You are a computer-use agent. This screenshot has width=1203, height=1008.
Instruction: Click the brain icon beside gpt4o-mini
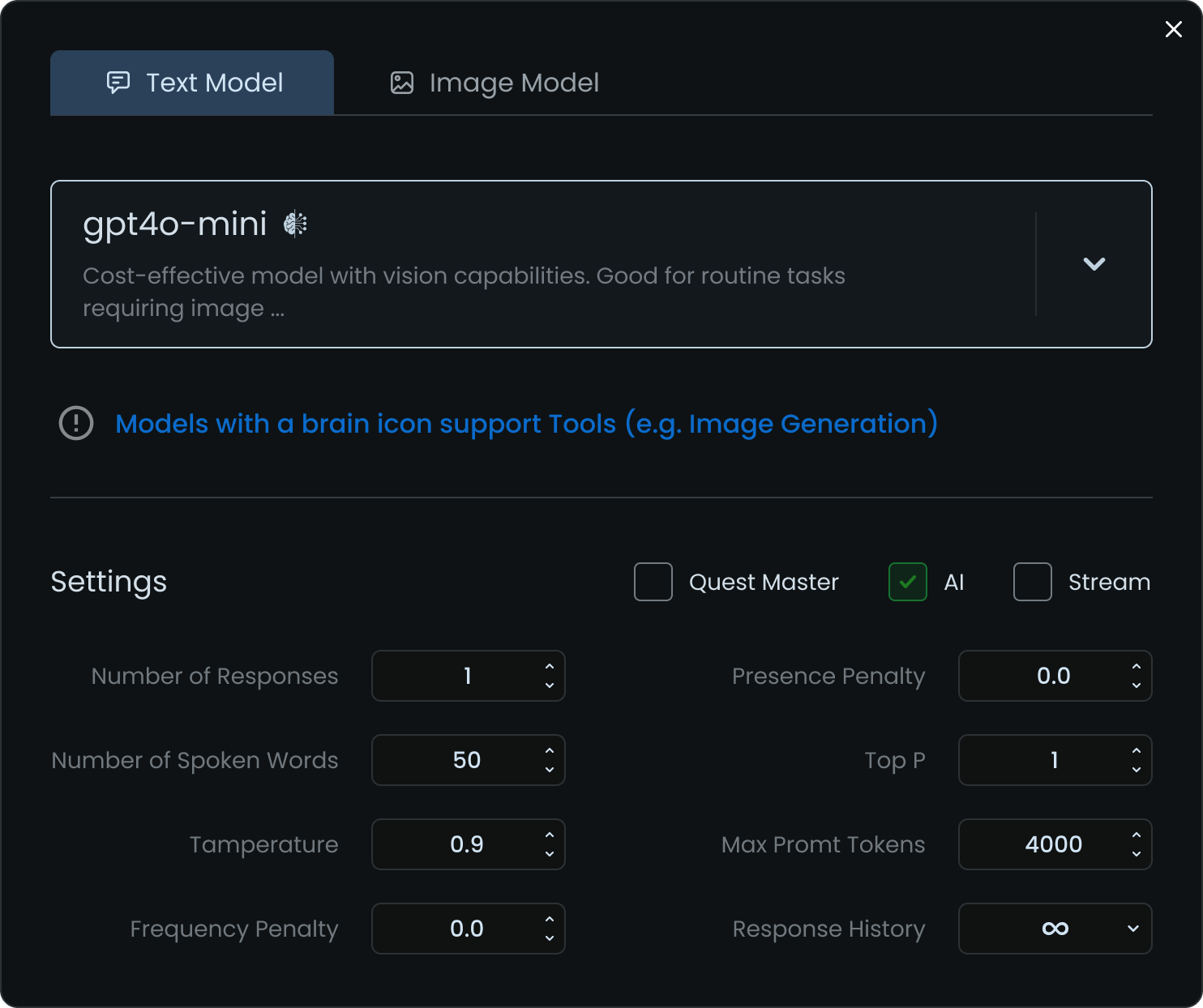[x=295, y=224]
